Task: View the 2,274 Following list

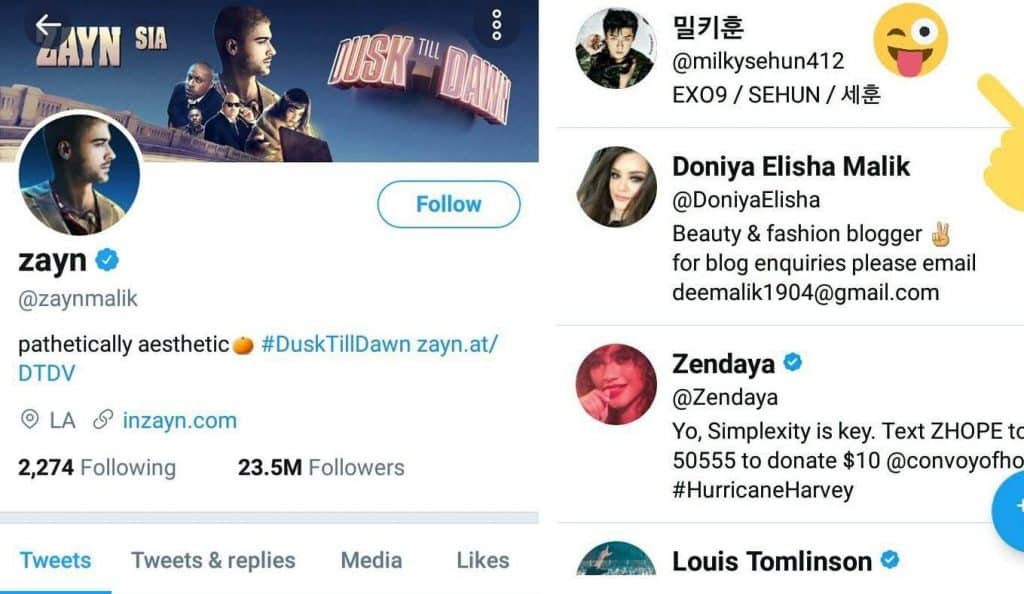Action: (97, 467)
